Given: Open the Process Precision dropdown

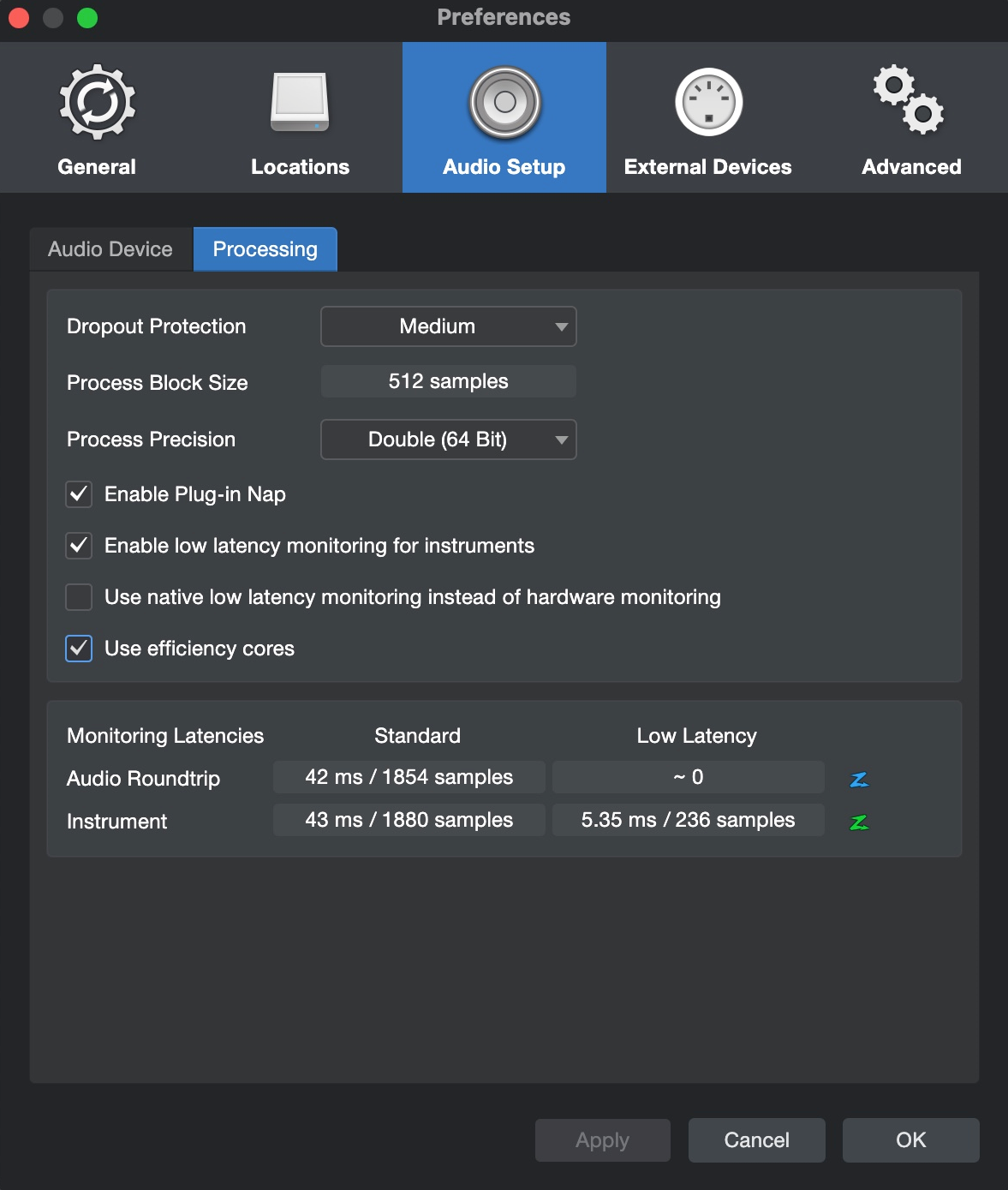Looking at the screenshot, I should tap(448, 440).
